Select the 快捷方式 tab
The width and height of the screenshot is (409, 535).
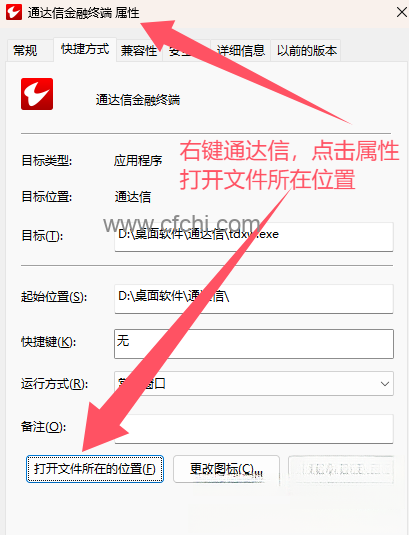[85, 49]
